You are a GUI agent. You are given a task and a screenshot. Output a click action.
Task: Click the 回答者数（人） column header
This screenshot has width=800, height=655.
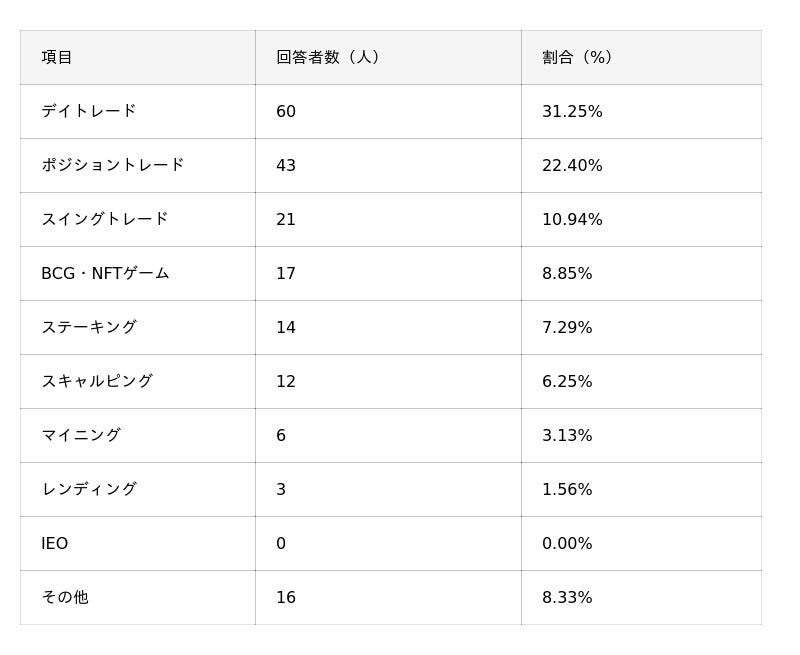[328, 58]
